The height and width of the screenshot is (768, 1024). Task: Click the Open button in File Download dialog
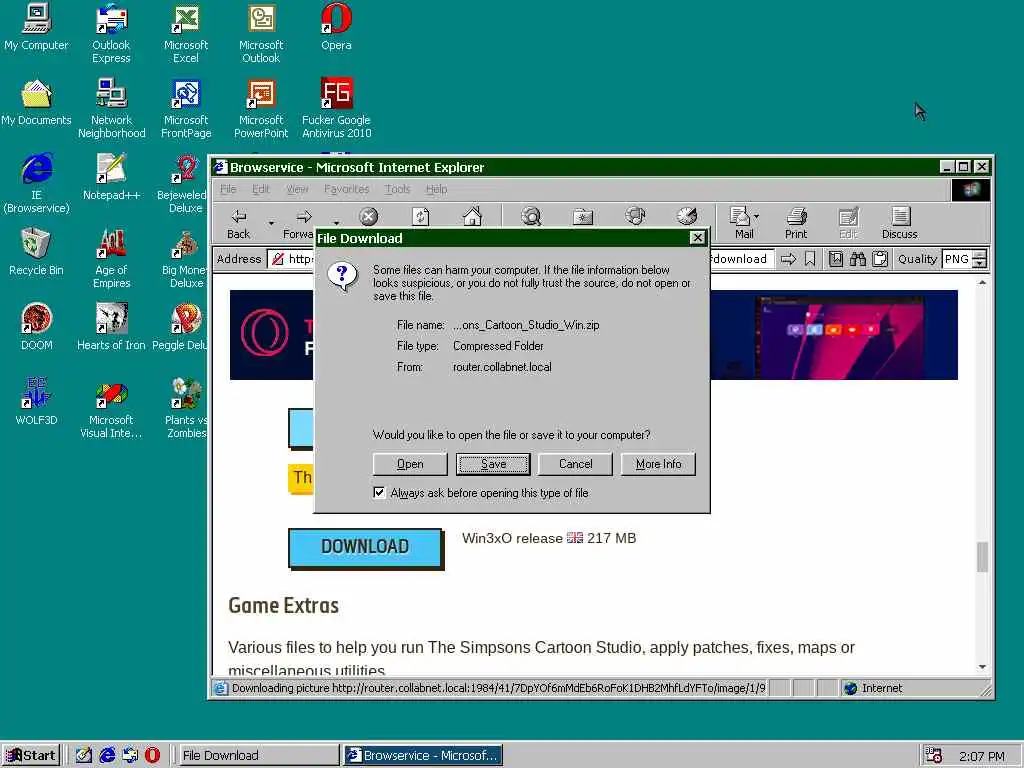(410, 464)
